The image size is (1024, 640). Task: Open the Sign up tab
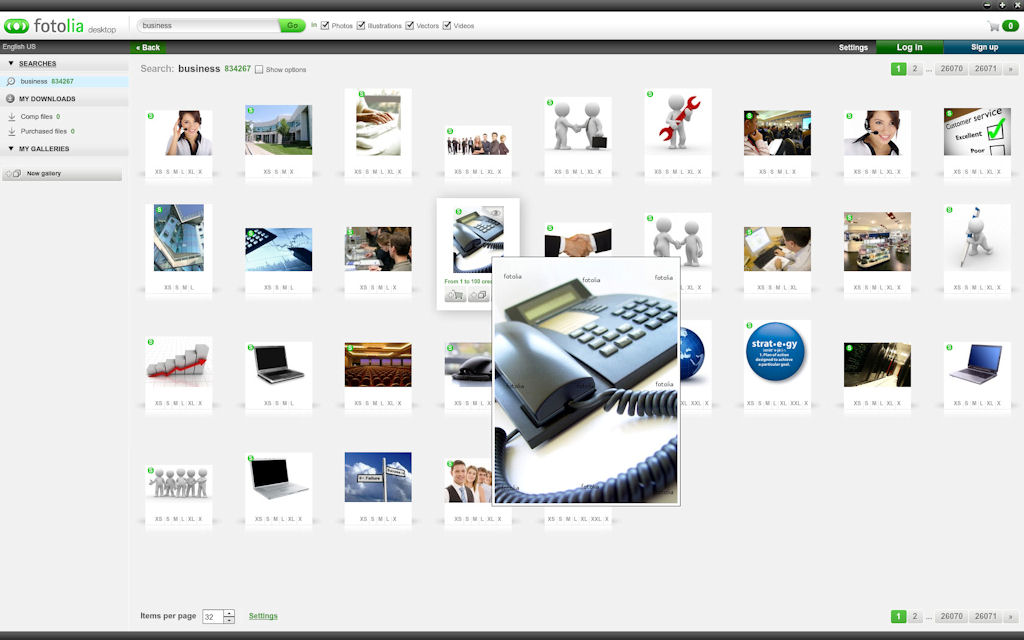984,47
